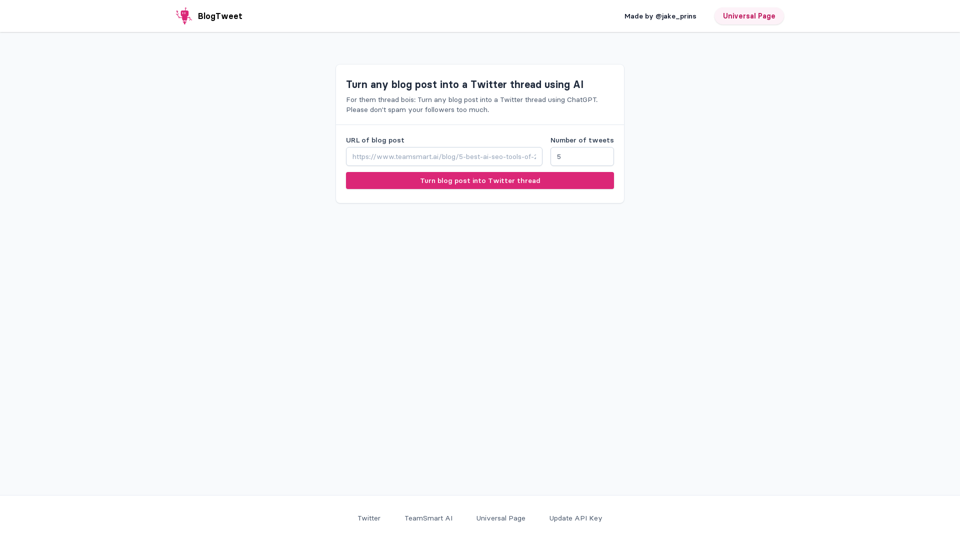Select the Number of tweets input box
This screenshot has width=960, height=540.
pos(582,157)
